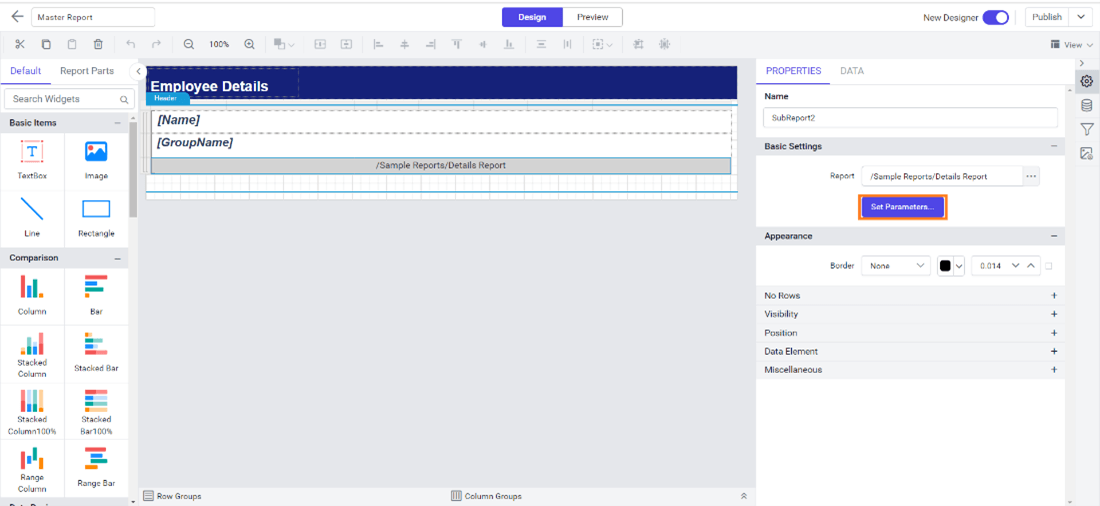Click the align vertical middle icon
1100x506 pixels.
click(483, 44)
